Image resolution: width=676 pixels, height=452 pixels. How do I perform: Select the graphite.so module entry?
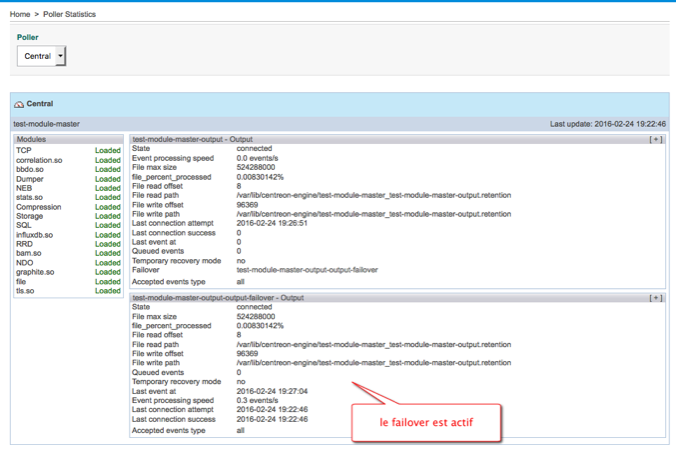(35, 272)
